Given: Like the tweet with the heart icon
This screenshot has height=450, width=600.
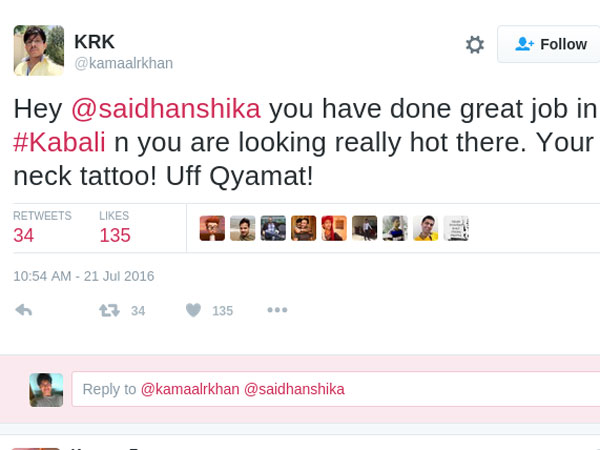Looking at the screenshot, I should [193, 311].
